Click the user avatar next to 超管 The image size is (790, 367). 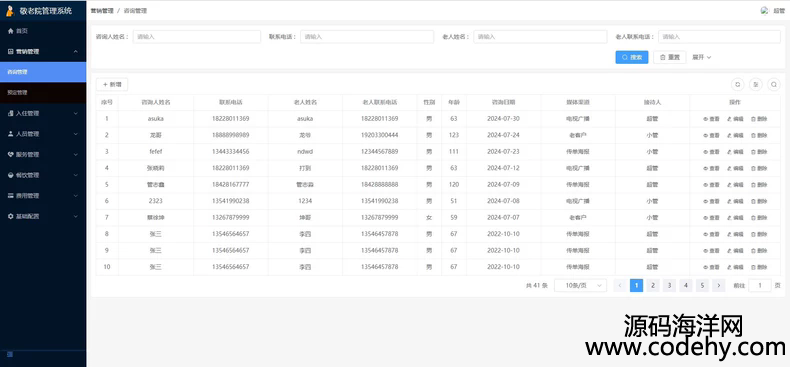pyautogui.click(x=765, y=11)
